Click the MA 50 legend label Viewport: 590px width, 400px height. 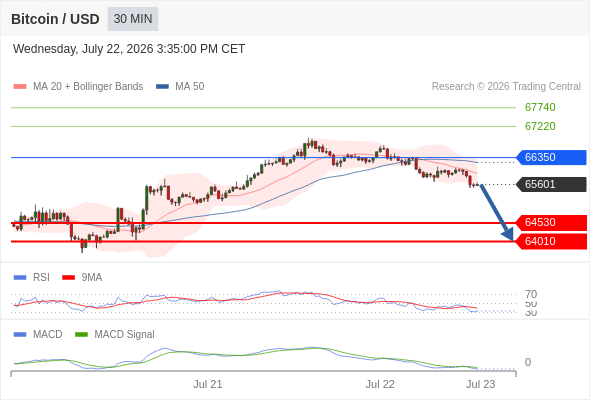click(190, 87)
